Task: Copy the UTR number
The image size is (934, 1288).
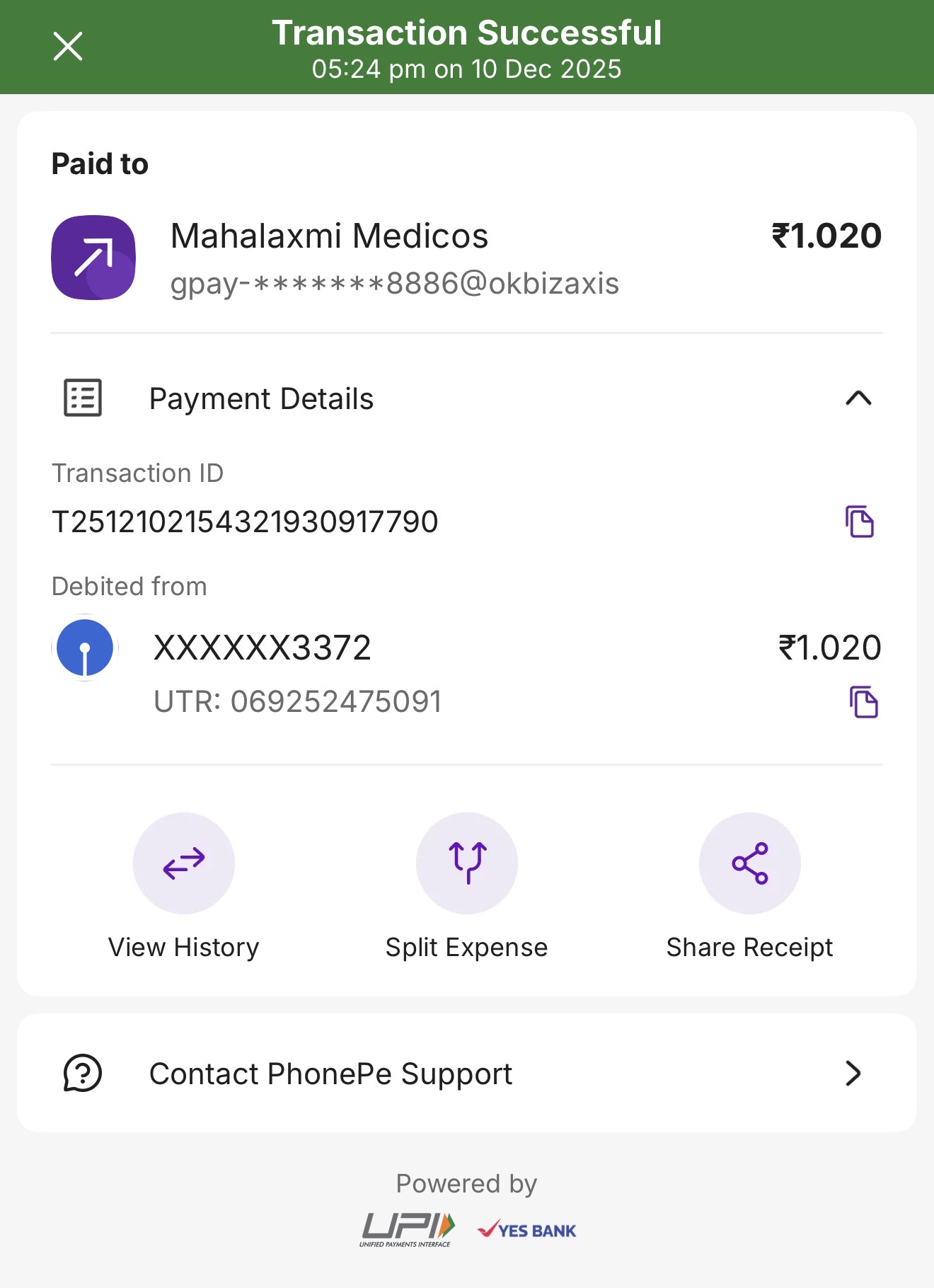Action: [x=863, y=702]
